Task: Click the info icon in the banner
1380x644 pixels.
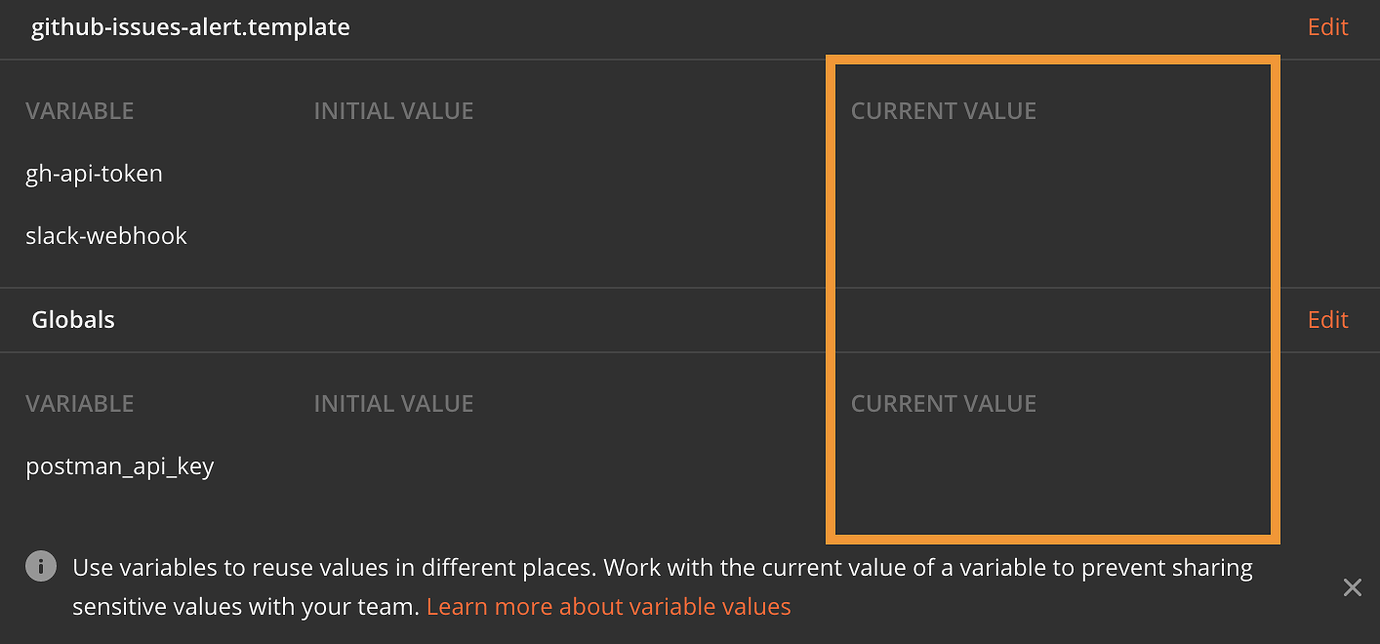Action: point(40,567)
